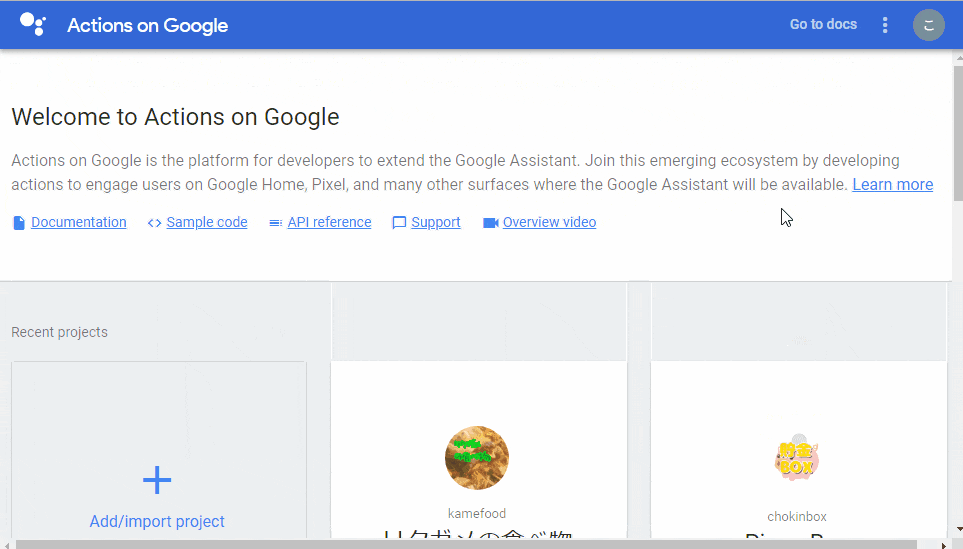Open the API reference link
The width and height of the screenshot is (963, 549).
click(x=329, y=222)
